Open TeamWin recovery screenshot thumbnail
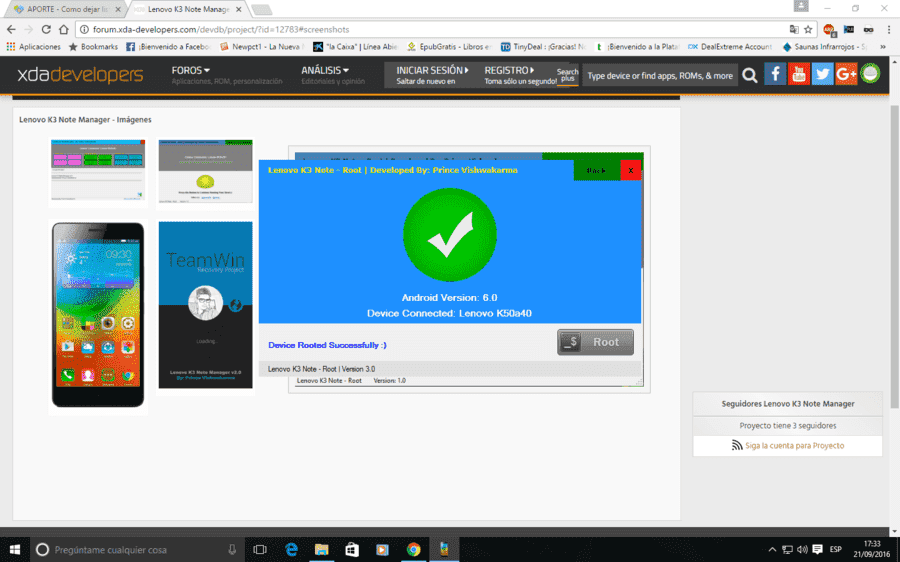 tap(205, 305)
